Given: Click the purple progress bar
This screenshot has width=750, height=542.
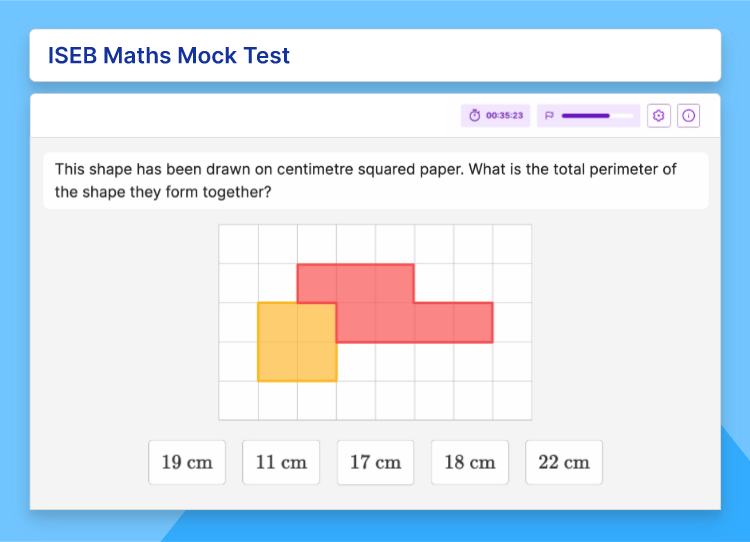Looking at the screenshot, I should pos(597,116).
